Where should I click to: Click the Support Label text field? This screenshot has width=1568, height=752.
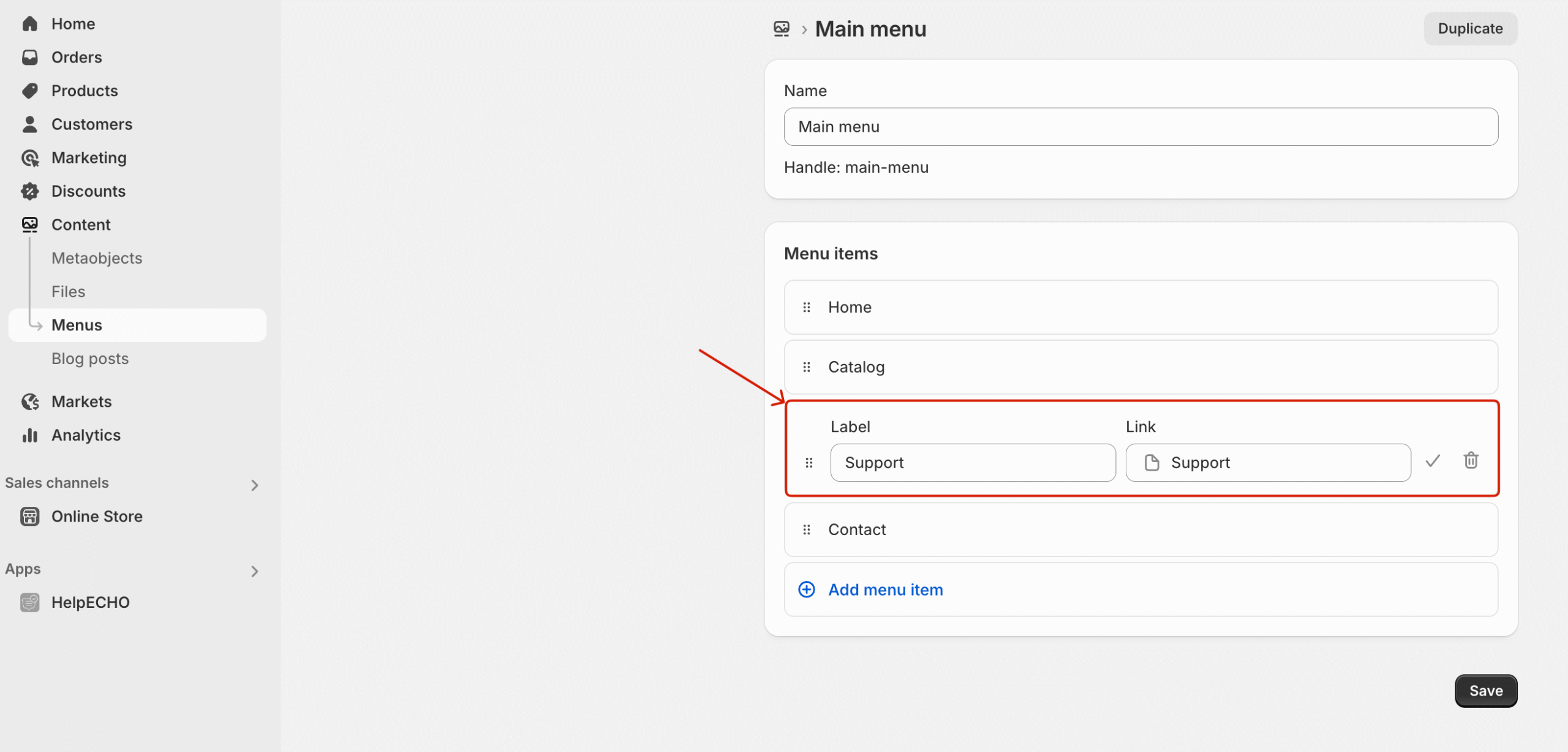click(972, 463)
